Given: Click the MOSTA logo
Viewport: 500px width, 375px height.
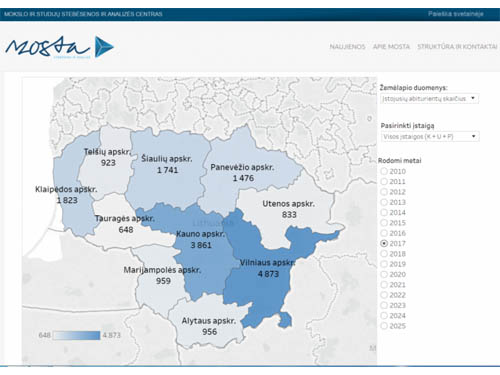Looking at the screenshot, I should click(x=60, y=47).
